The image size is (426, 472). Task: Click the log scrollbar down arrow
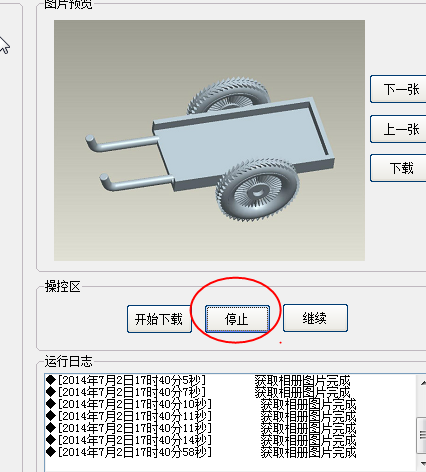click(x=422, y=463)
